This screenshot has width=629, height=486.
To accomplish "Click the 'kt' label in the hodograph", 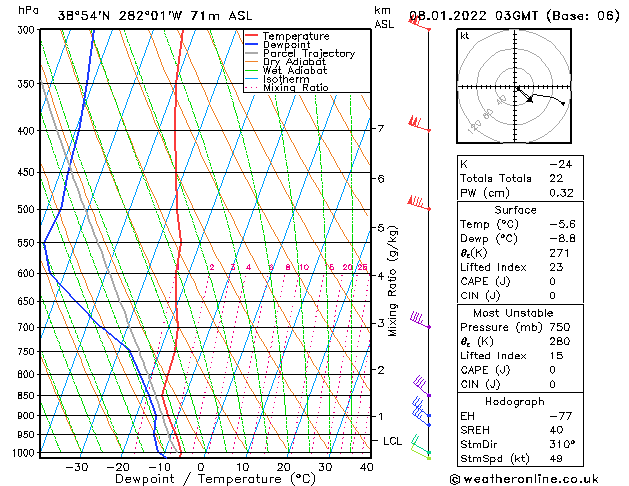I will point(464,36).
